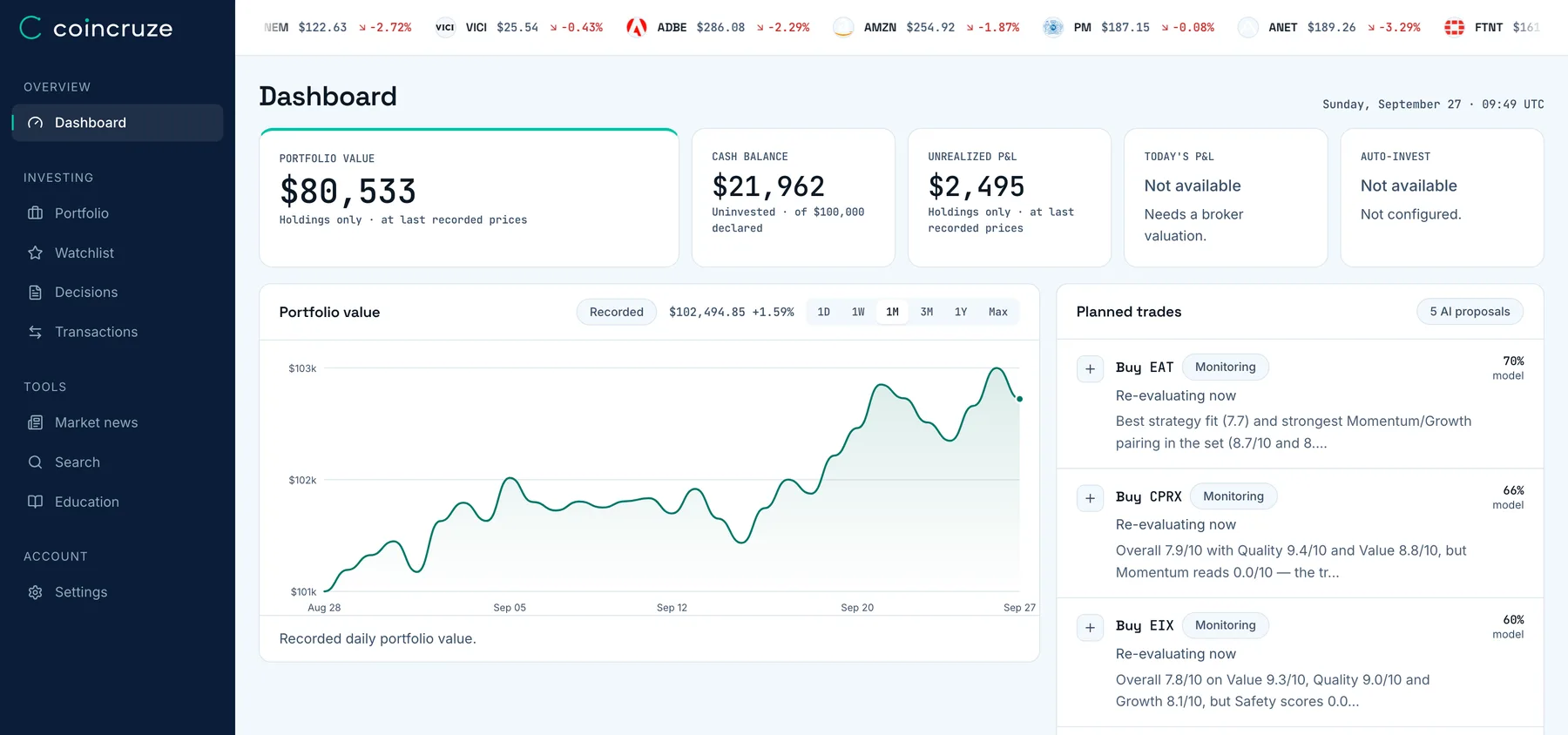Expand the Buy EIX planned trade

(x=1090, y=627)
